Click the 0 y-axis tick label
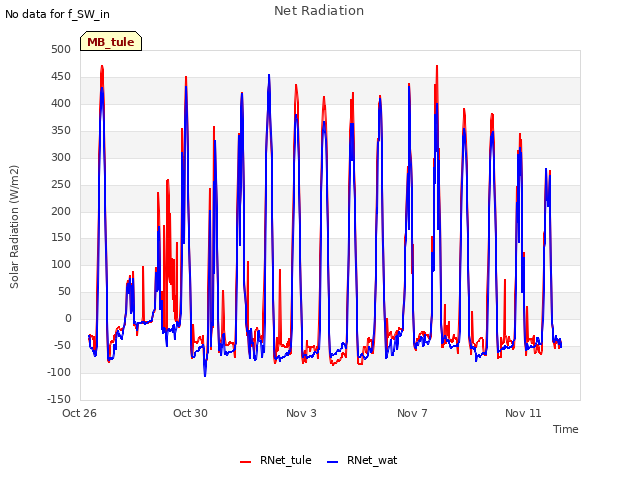 68,318
